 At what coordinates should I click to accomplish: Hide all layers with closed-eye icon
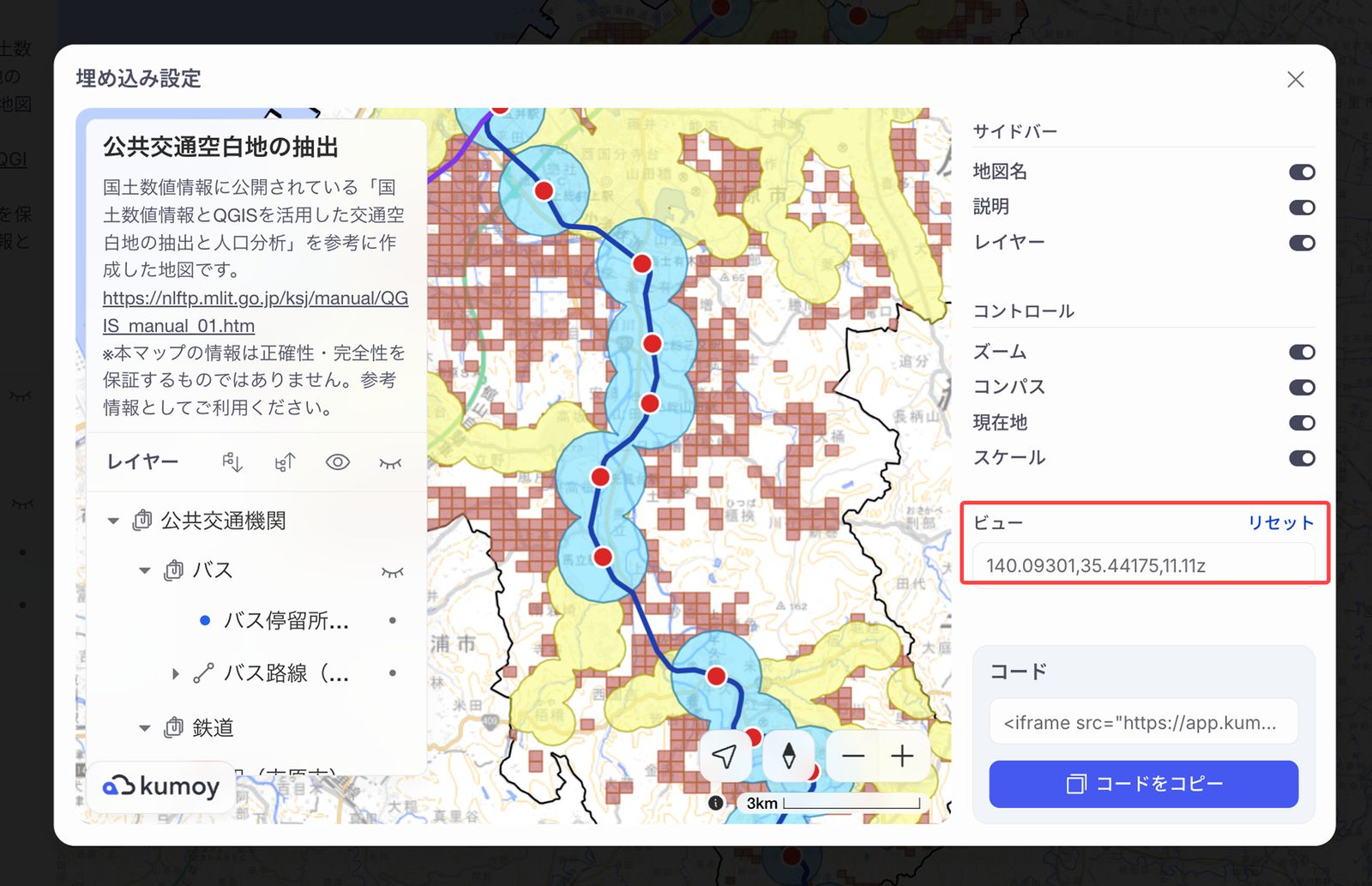pyautogui.click(x=390, y=463)
